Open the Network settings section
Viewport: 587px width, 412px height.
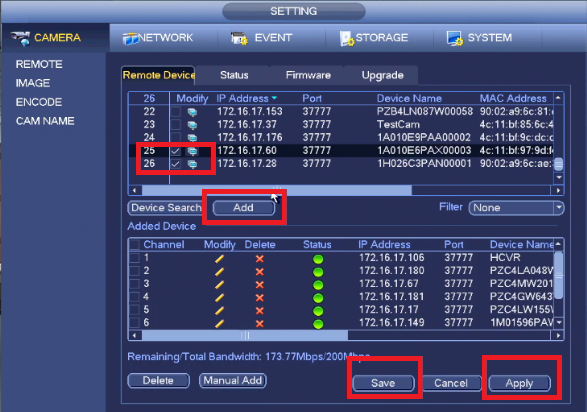(158, 38)
